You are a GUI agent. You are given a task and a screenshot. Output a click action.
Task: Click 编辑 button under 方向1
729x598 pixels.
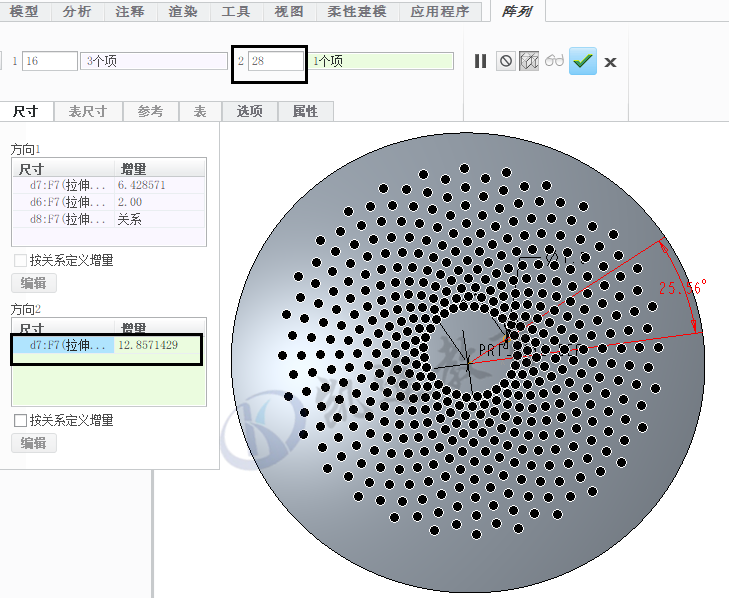[x=34, y=283]
